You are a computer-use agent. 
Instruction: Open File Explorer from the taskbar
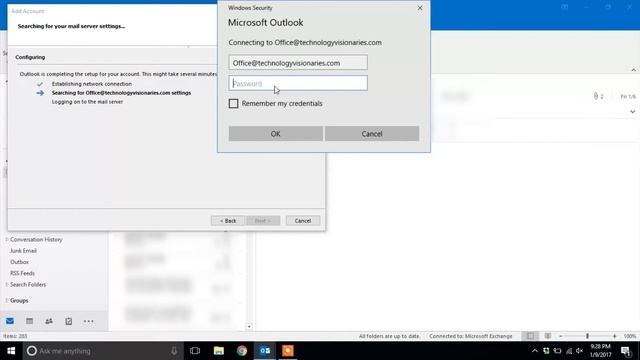point(219,351)
